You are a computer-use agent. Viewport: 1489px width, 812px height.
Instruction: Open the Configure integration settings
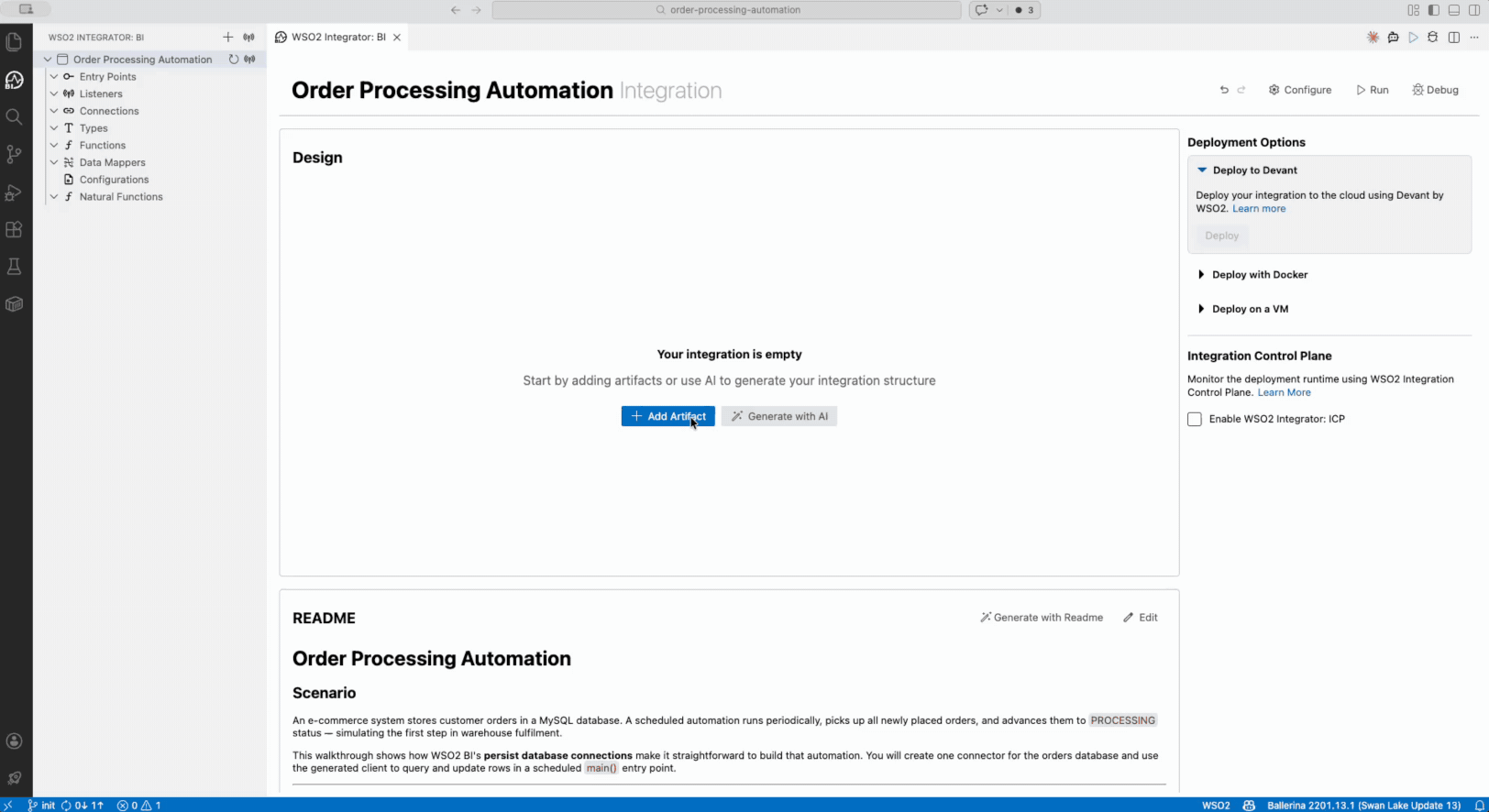tap(1300, 90)
